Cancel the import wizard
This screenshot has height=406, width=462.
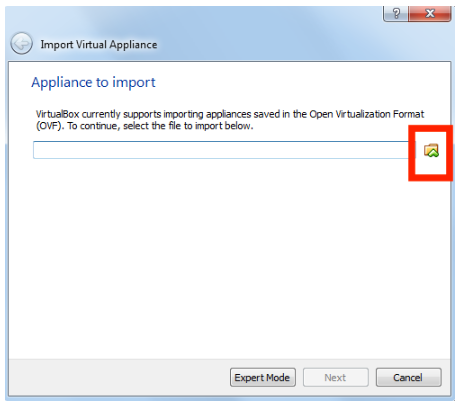click(x=408, y=377)
